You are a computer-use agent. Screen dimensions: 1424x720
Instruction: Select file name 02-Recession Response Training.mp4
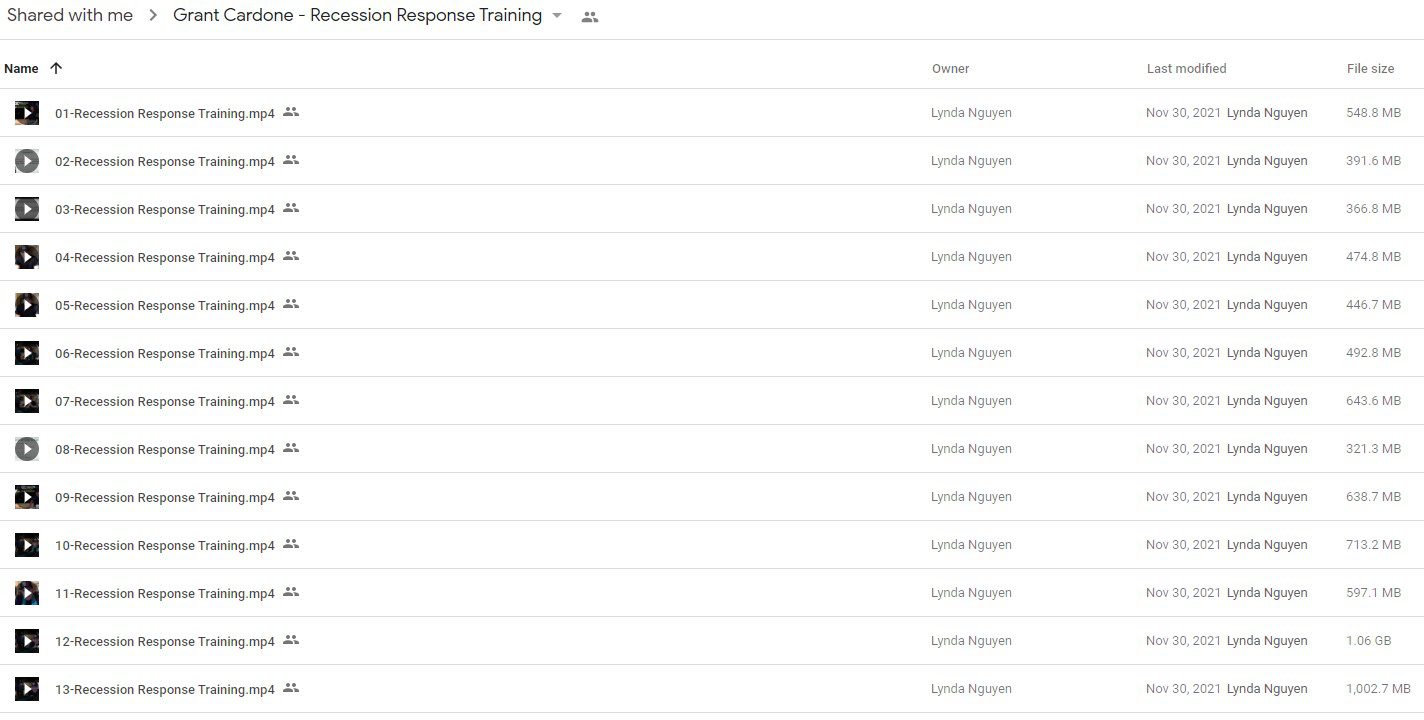(x=165, y=162)
